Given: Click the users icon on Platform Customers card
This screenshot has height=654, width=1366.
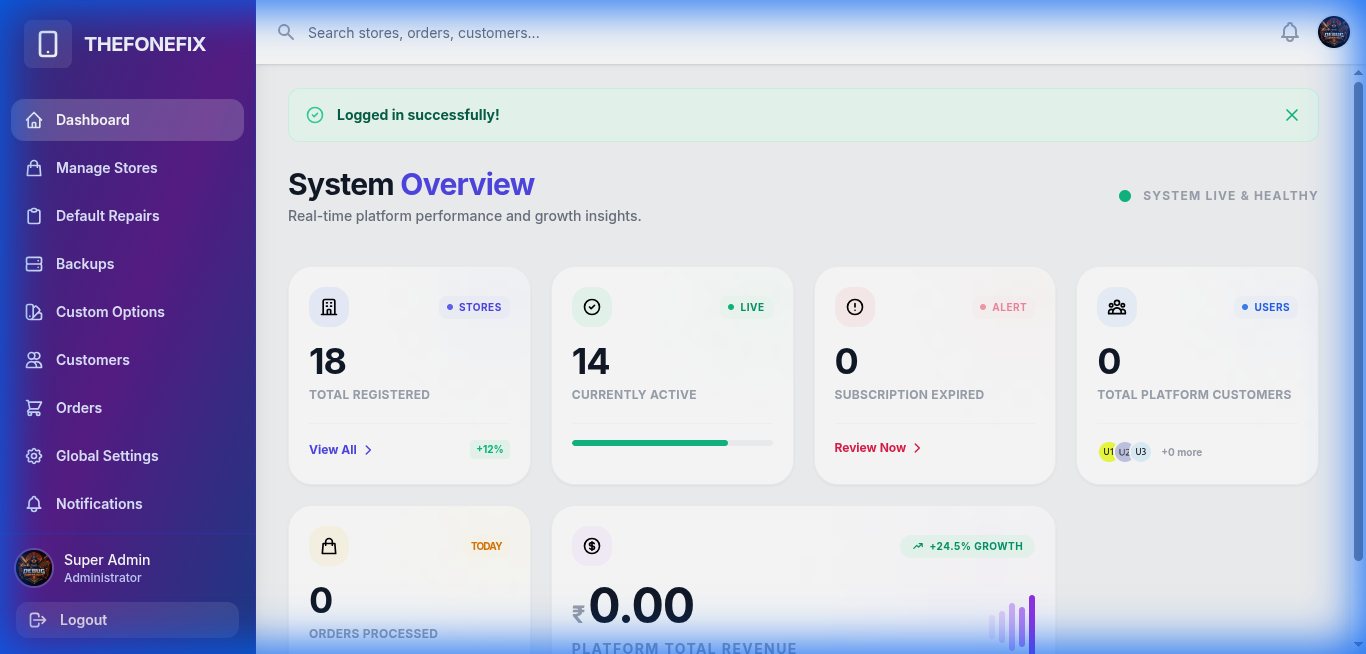Looking at the screenshot, I should [1117, 307].
